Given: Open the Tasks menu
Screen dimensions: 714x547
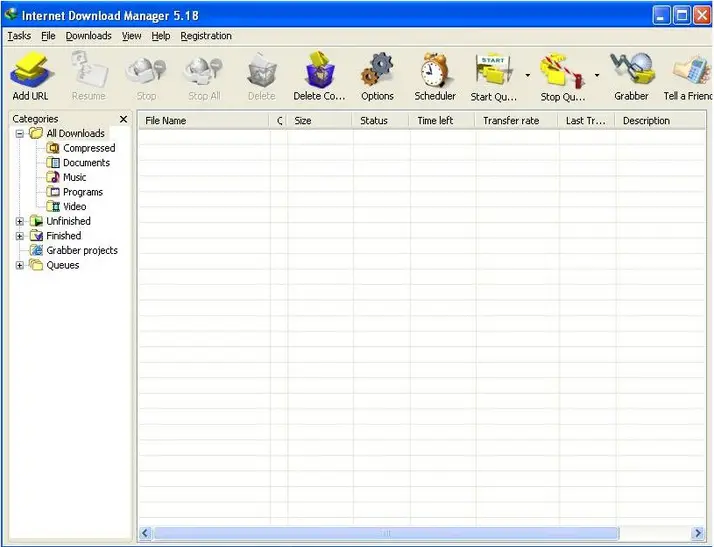Looking at the screenshot, I should point(19,36).
